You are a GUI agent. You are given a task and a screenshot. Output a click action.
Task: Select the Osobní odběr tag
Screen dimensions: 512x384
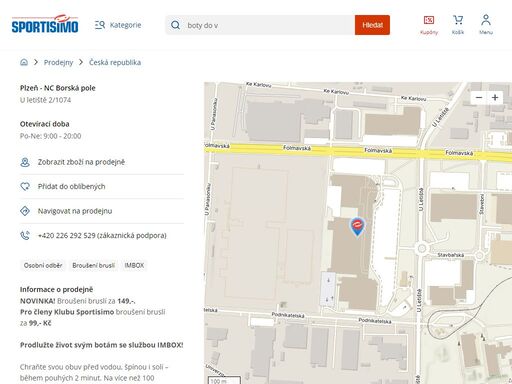43,265
